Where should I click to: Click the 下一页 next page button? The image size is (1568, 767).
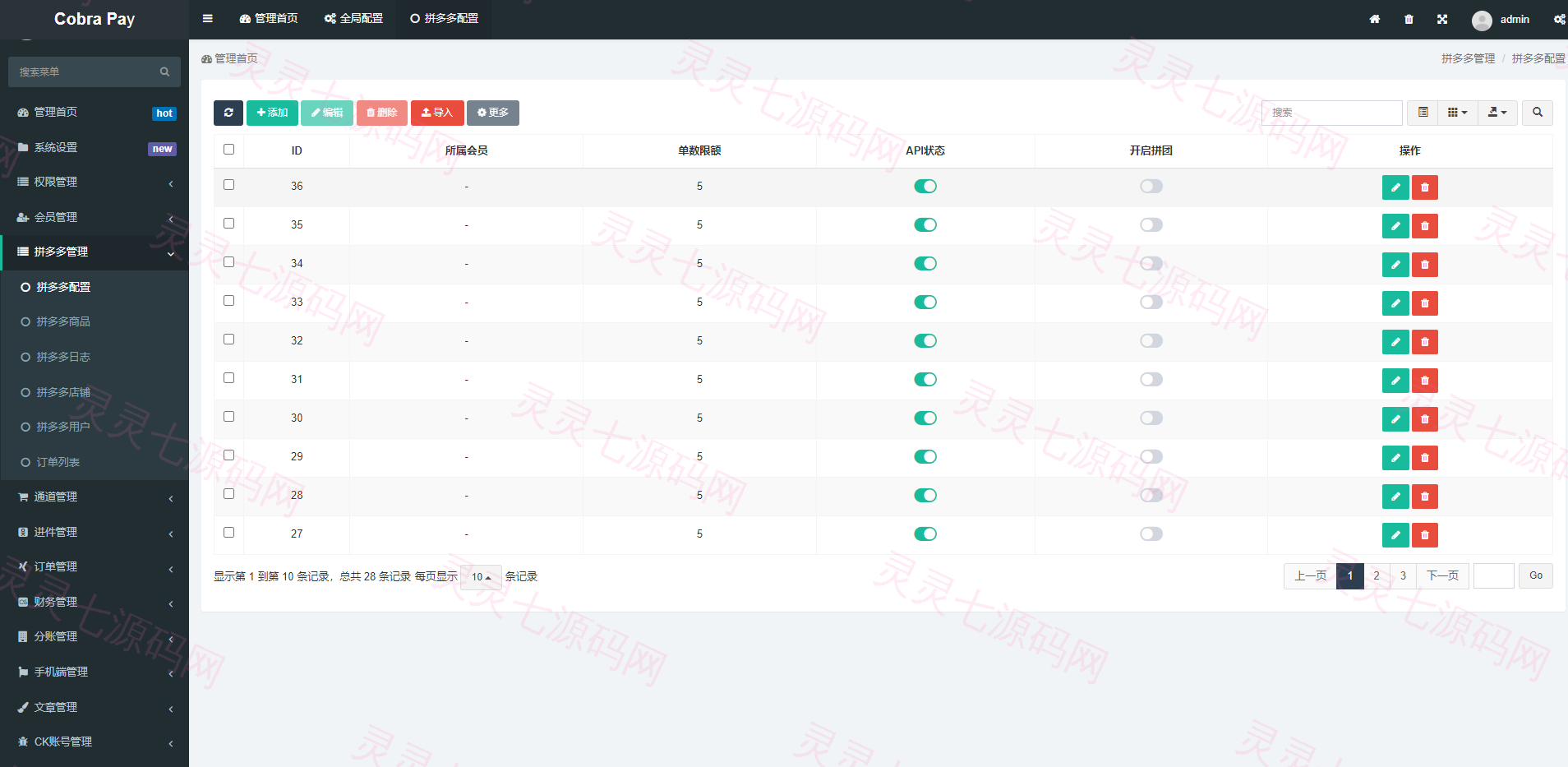pyautogui.click(x=1442, y=576)
